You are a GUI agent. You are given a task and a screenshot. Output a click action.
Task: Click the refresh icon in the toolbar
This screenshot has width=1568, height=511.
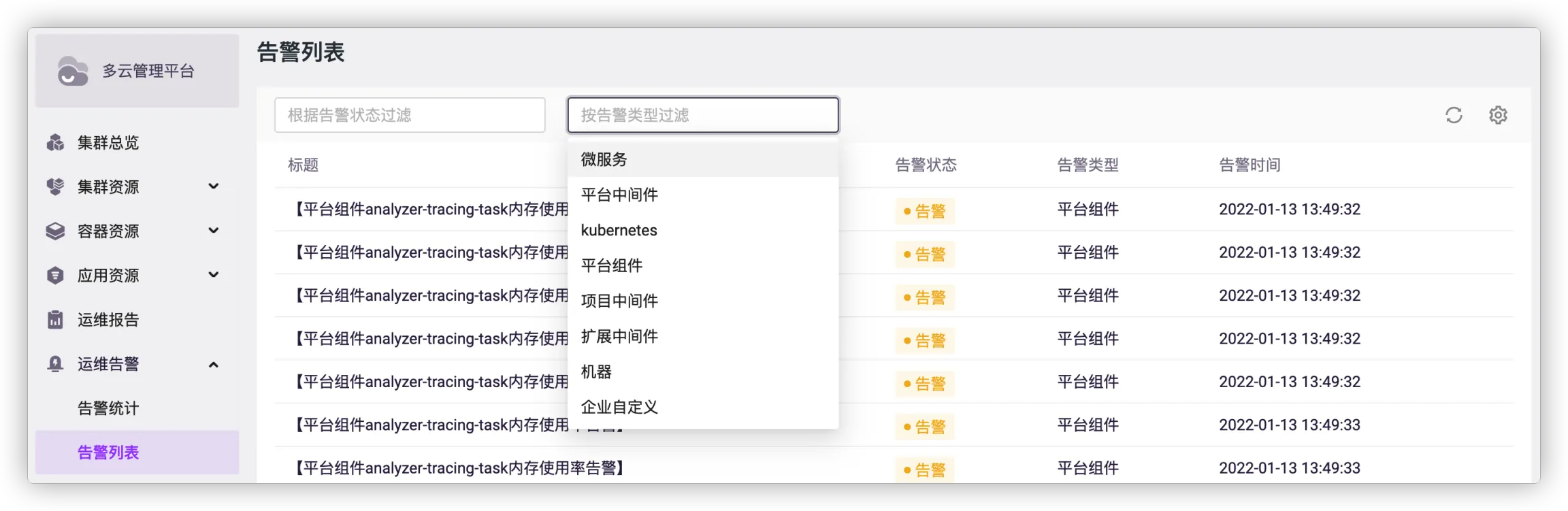(1454, 115)
